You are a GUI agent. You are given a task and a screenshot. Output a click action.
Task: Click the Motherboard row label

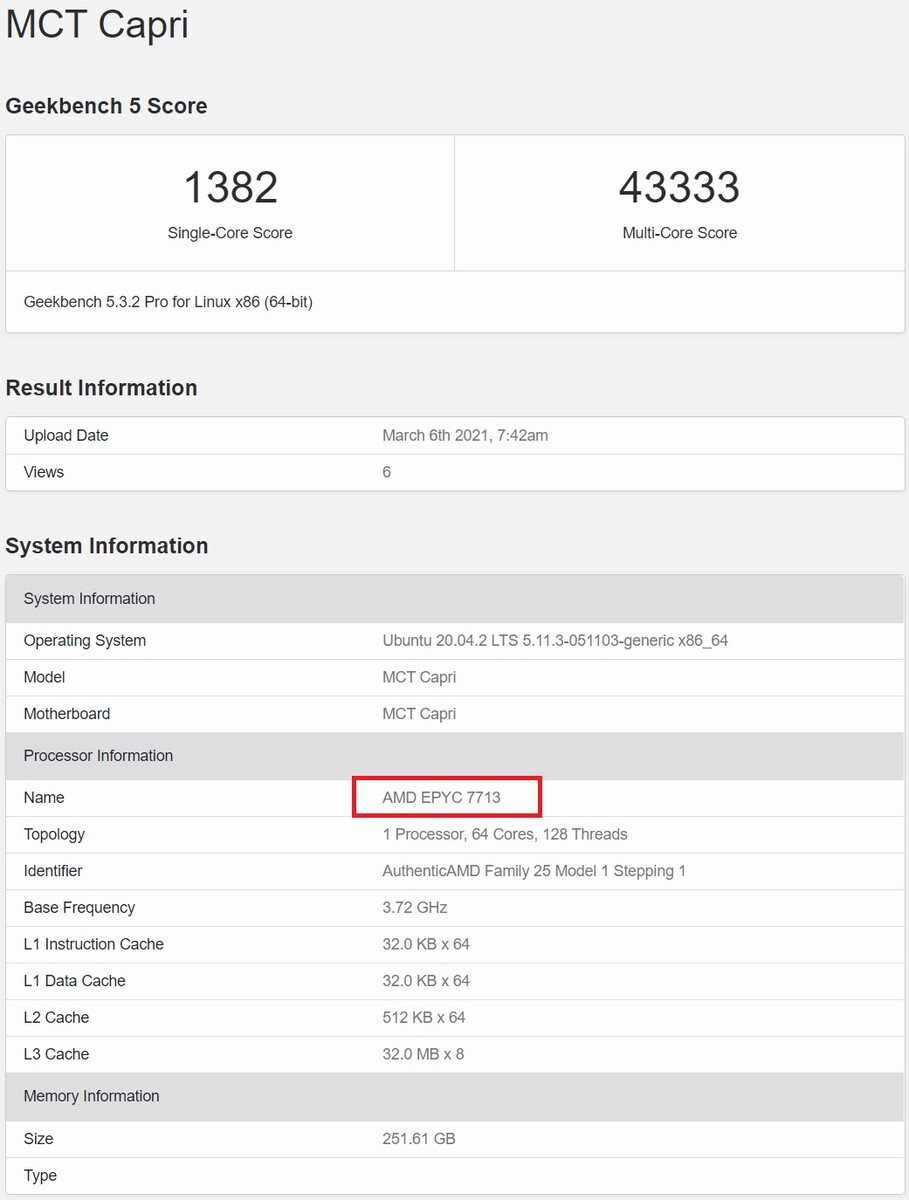coord(67,714)
